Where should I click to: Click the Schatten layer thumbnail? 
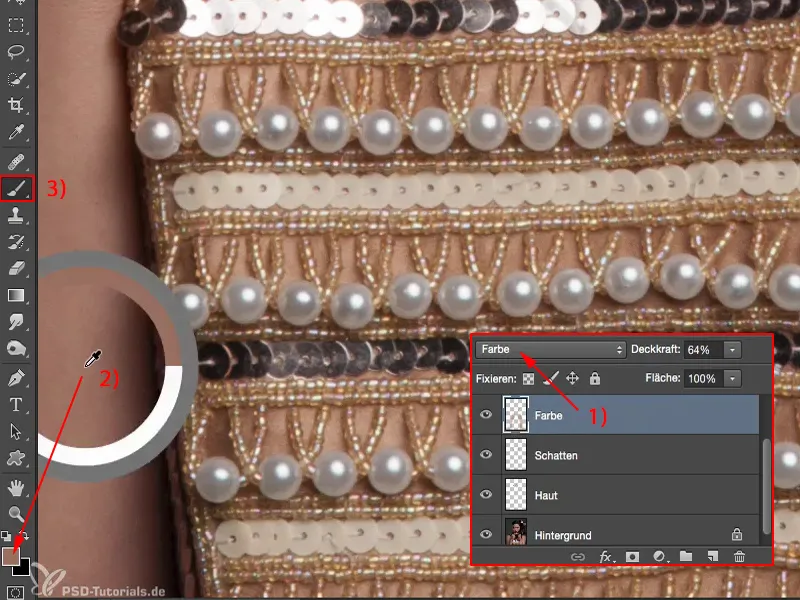515,455
